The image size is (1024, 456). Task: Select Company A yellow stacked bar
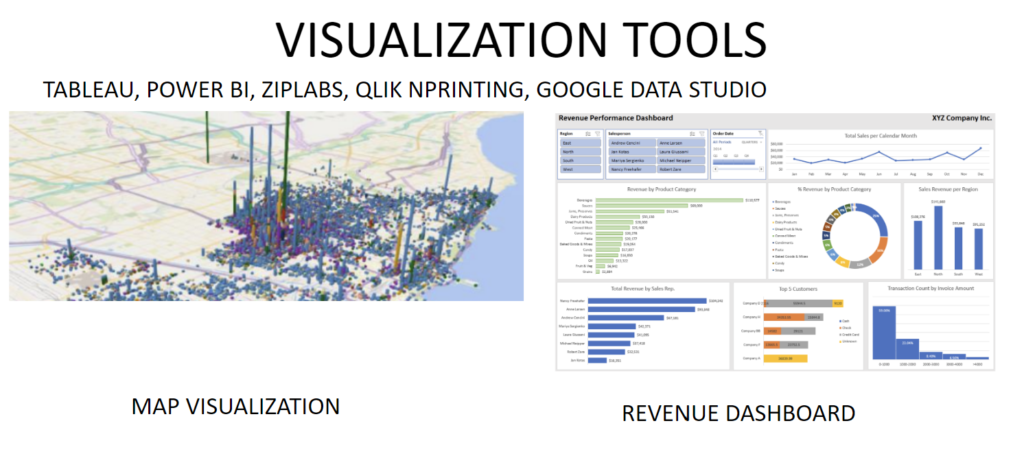click(786, 358)
